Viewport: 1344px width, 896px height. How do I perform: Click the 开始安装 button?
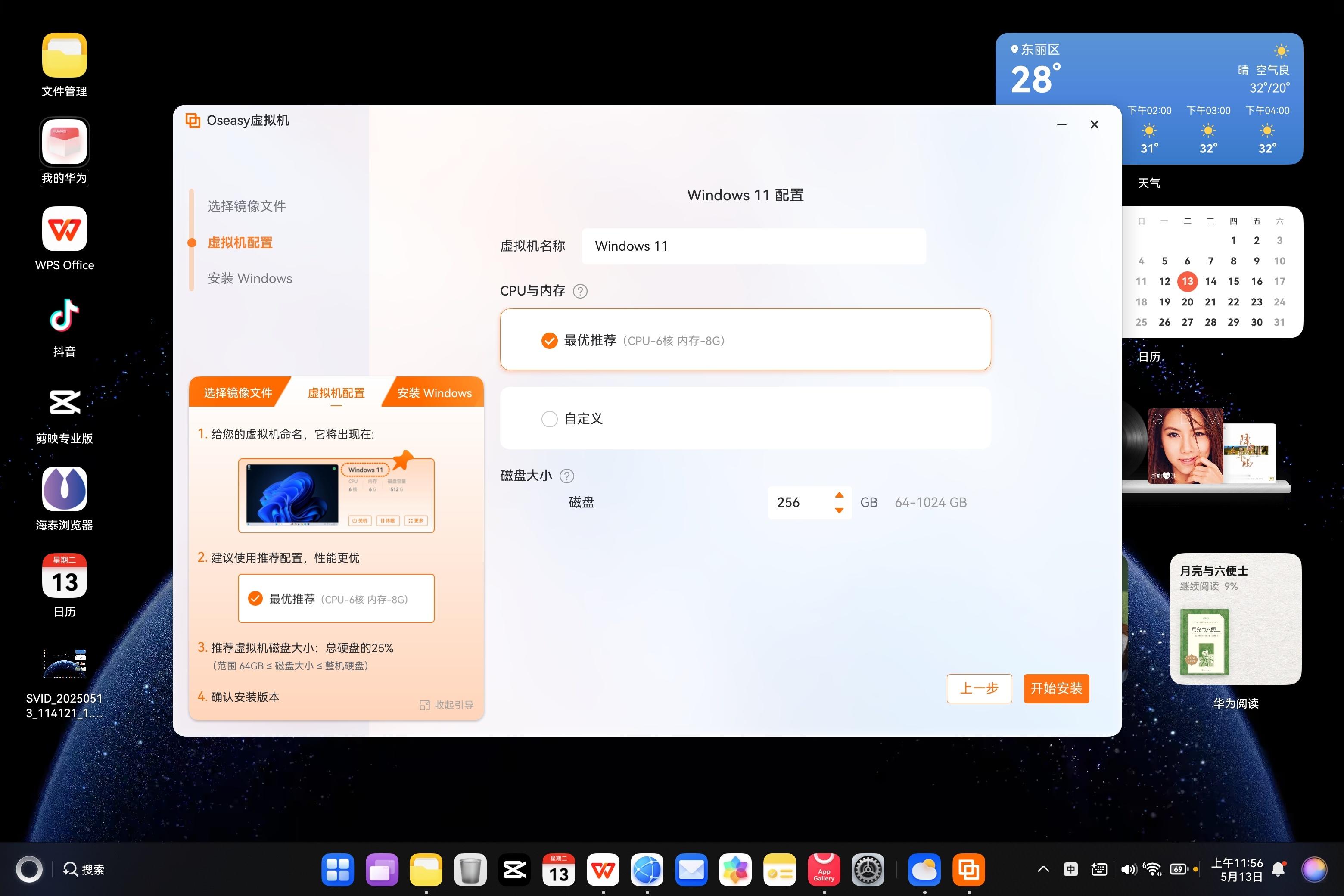click(1056, 688)
